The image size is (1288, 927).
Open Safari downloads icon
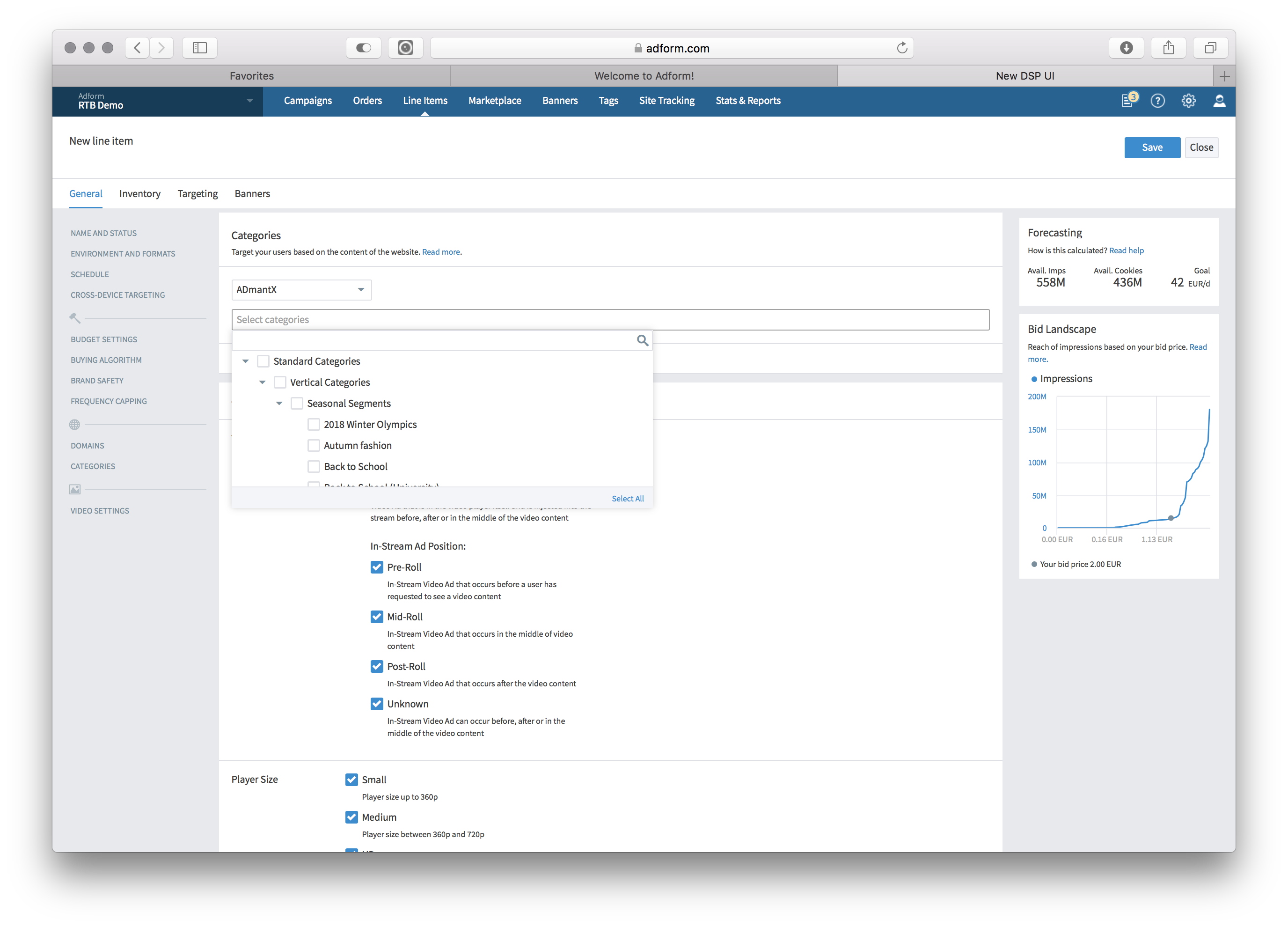pyautogui.click(x=1126, y=48)
